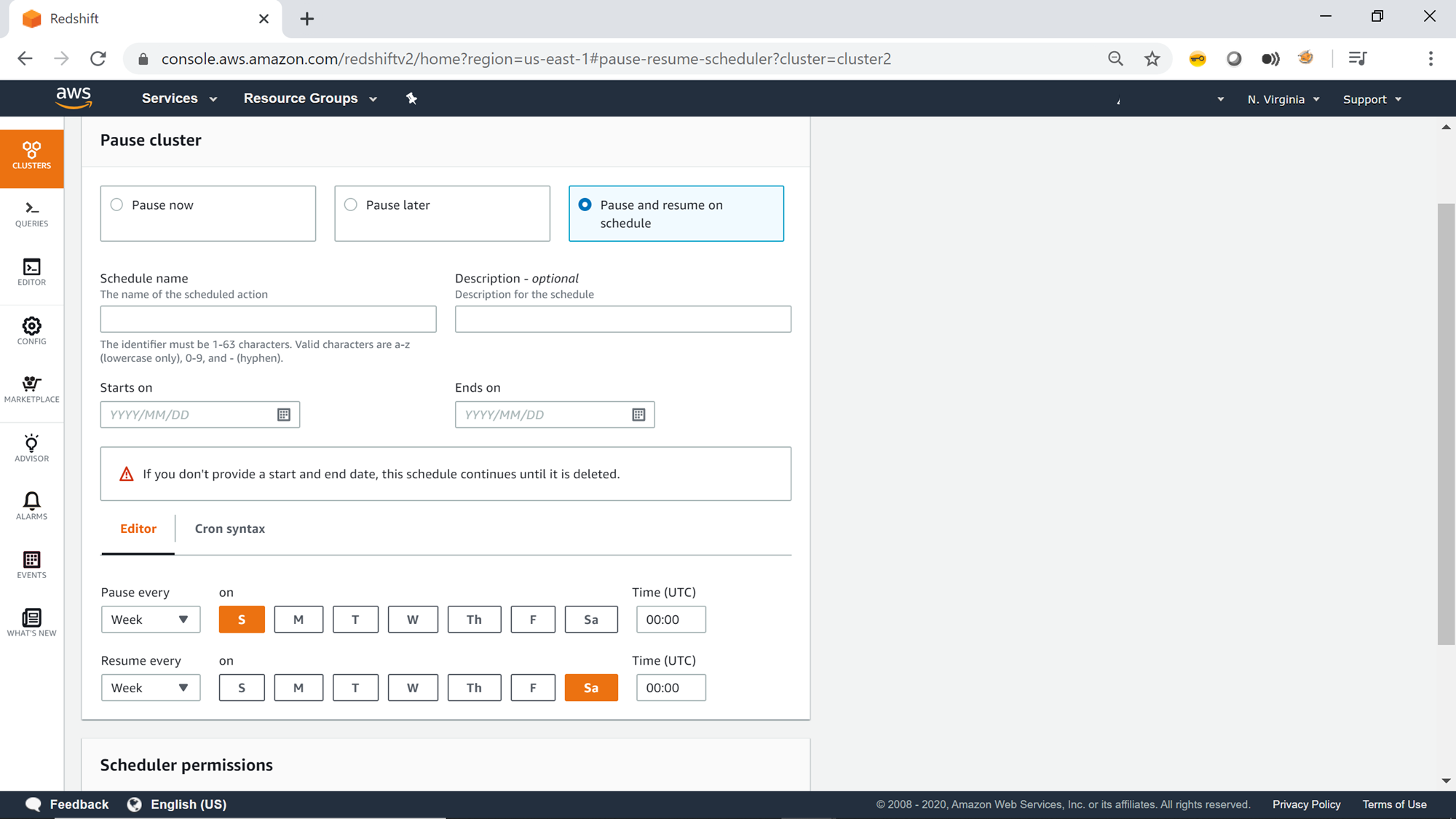Open the Services menu
1456x819 pixels.
[179, 98]
